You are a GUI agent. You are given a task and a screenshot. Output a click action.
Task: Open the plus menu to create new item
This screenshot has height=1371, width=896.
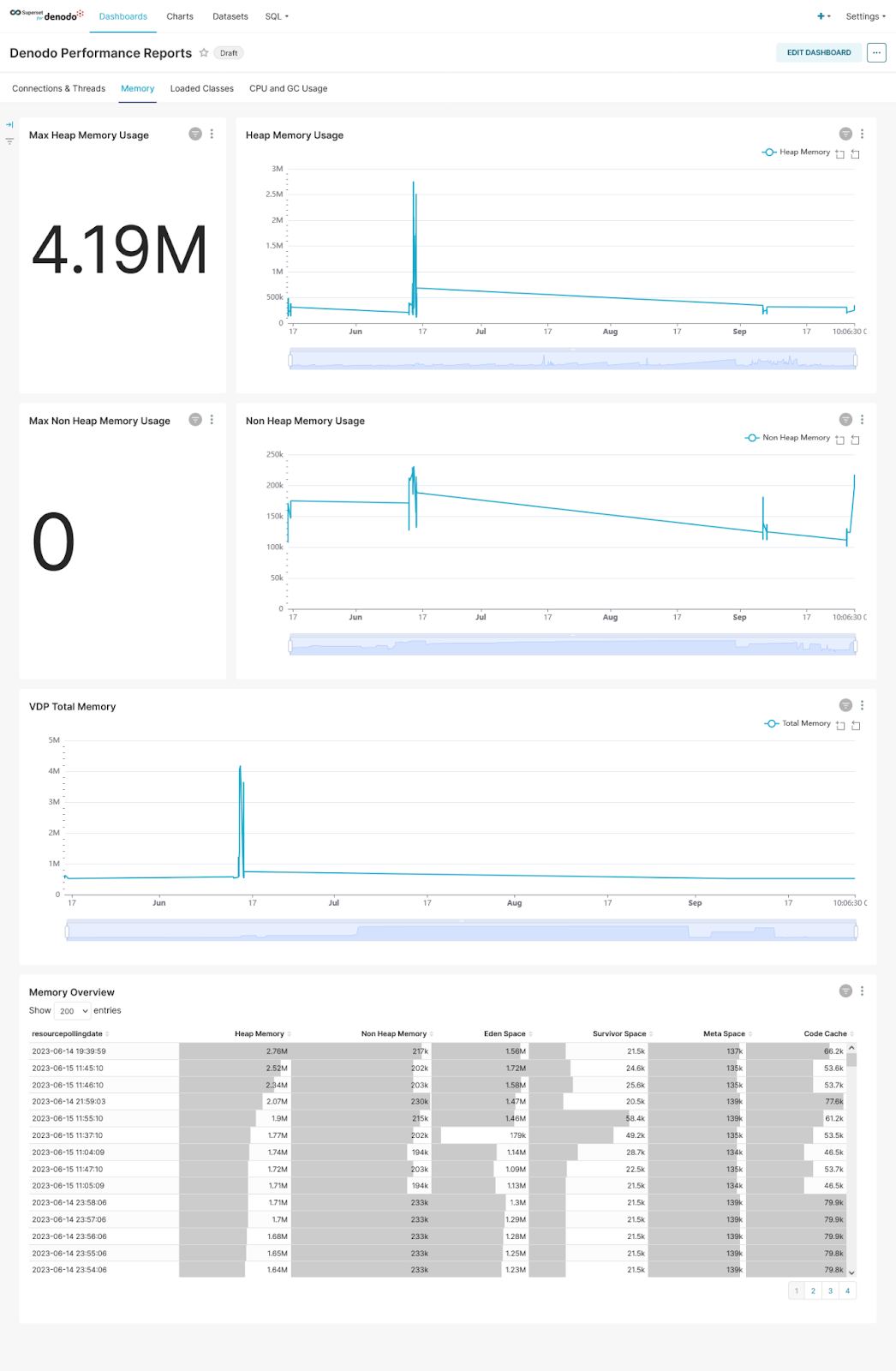coord(823,16)
